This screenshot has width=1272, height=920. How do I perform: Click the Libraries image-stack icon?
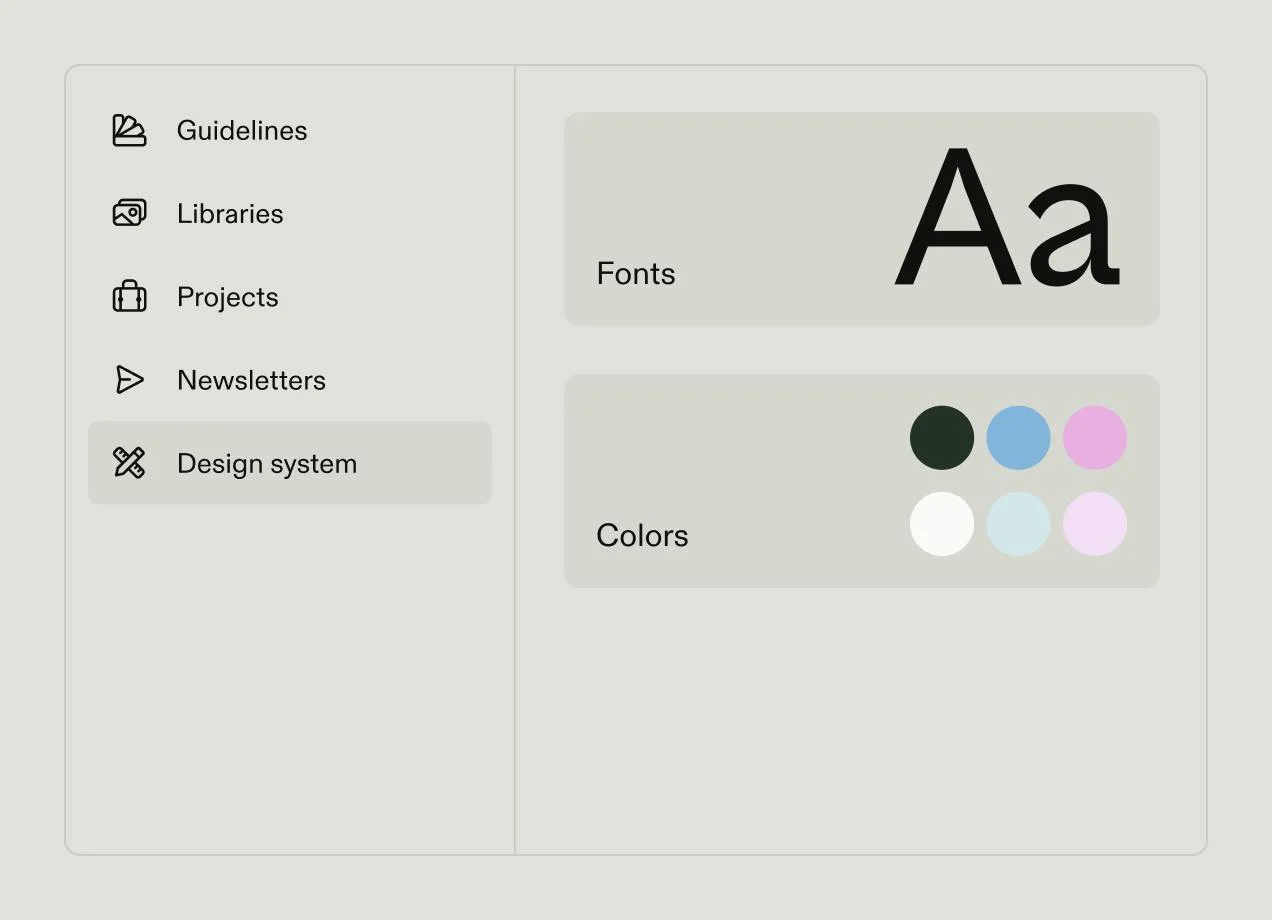point(129,213)
